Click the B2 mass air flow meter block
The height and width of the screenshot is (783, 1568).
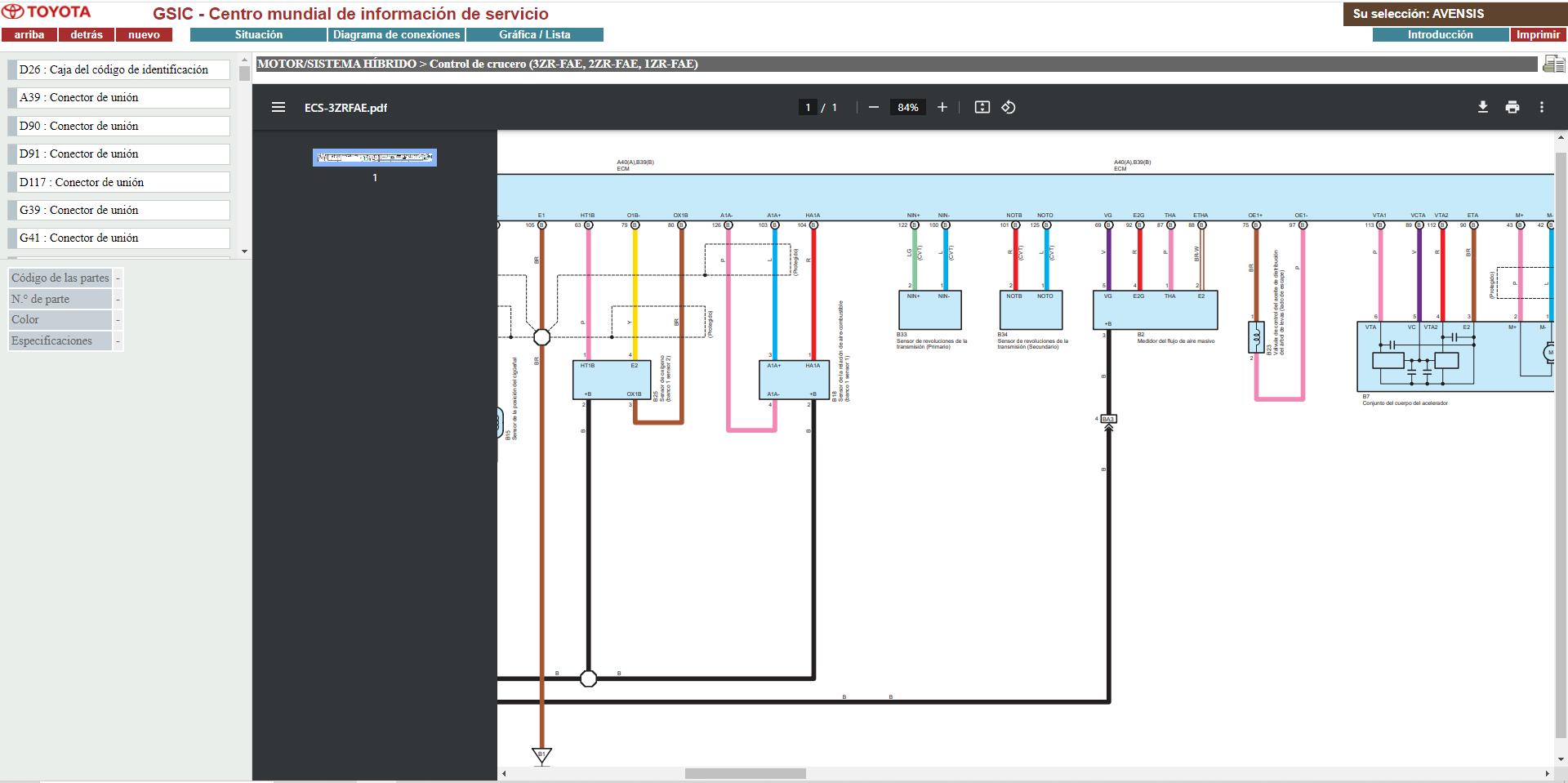coord(1155,310)
